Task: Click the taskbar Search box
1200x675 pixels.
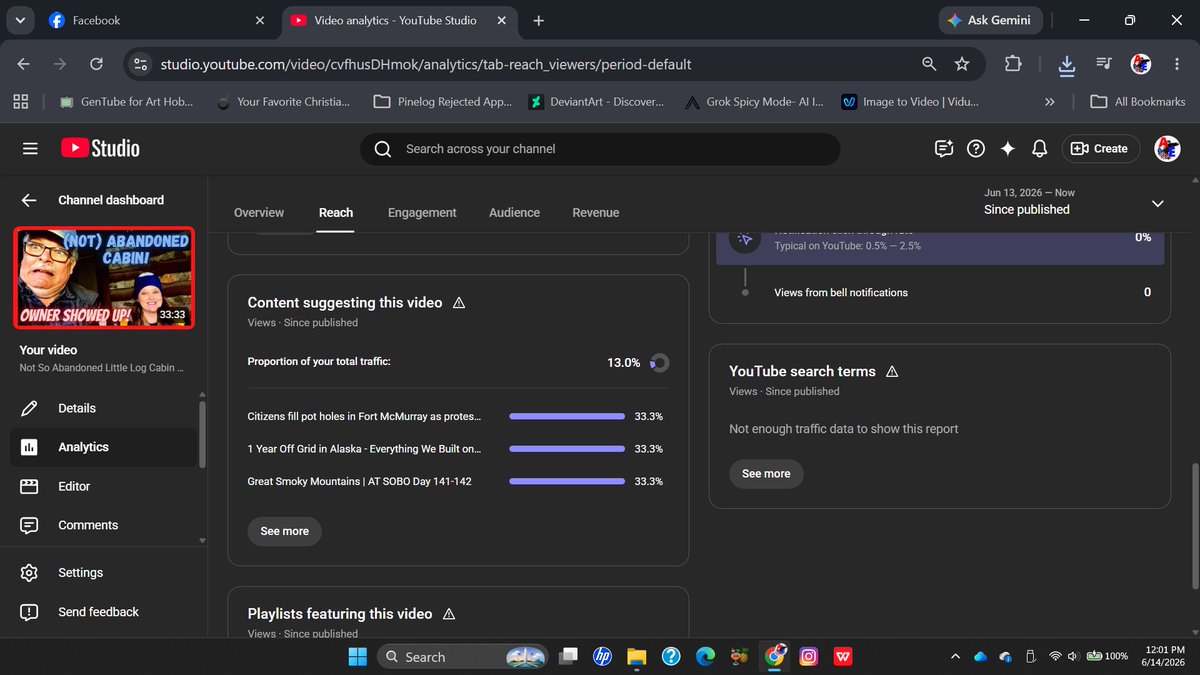Action: point(463,657)
